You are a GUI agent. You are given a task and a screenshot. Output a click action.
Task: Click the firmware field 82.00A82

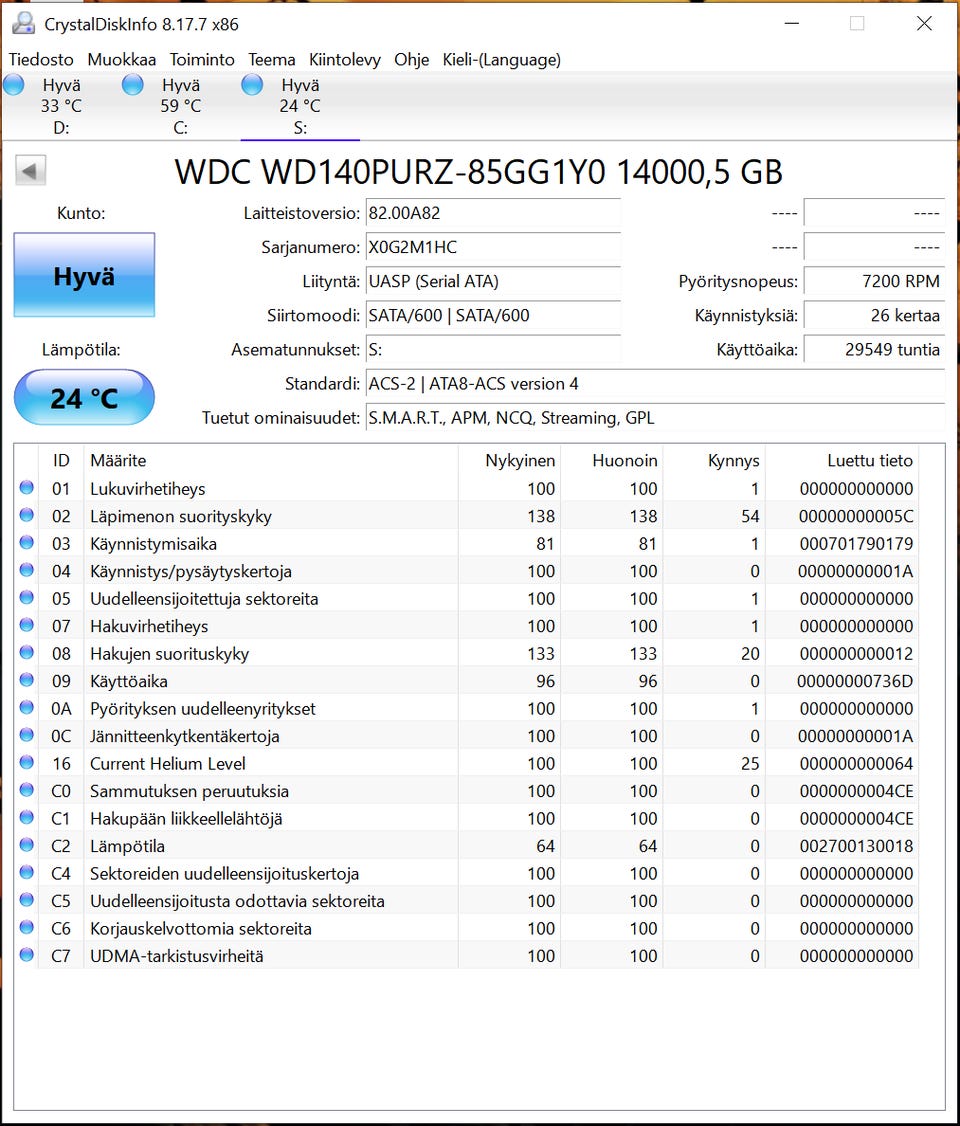493,213
